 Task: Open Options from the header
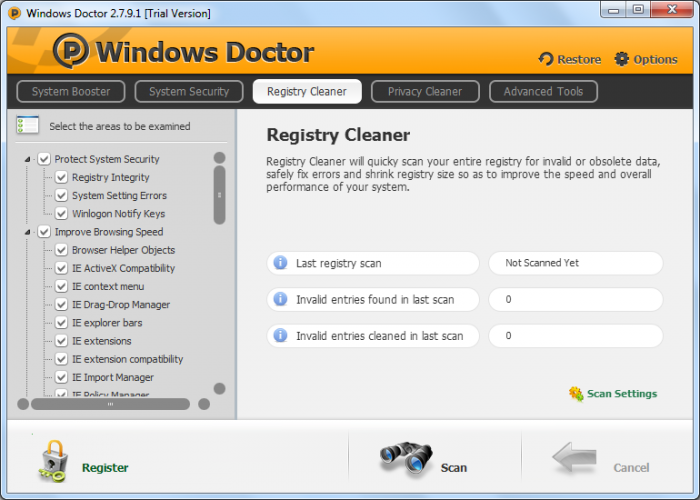click(655, 59)
